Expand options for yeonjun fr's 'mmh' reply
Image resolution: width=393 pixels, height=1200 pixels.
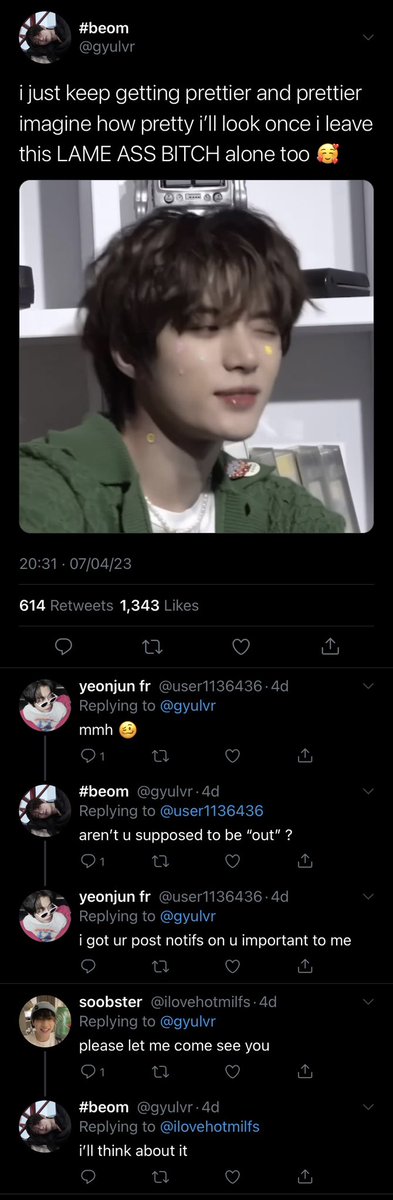tap(367, 686)
